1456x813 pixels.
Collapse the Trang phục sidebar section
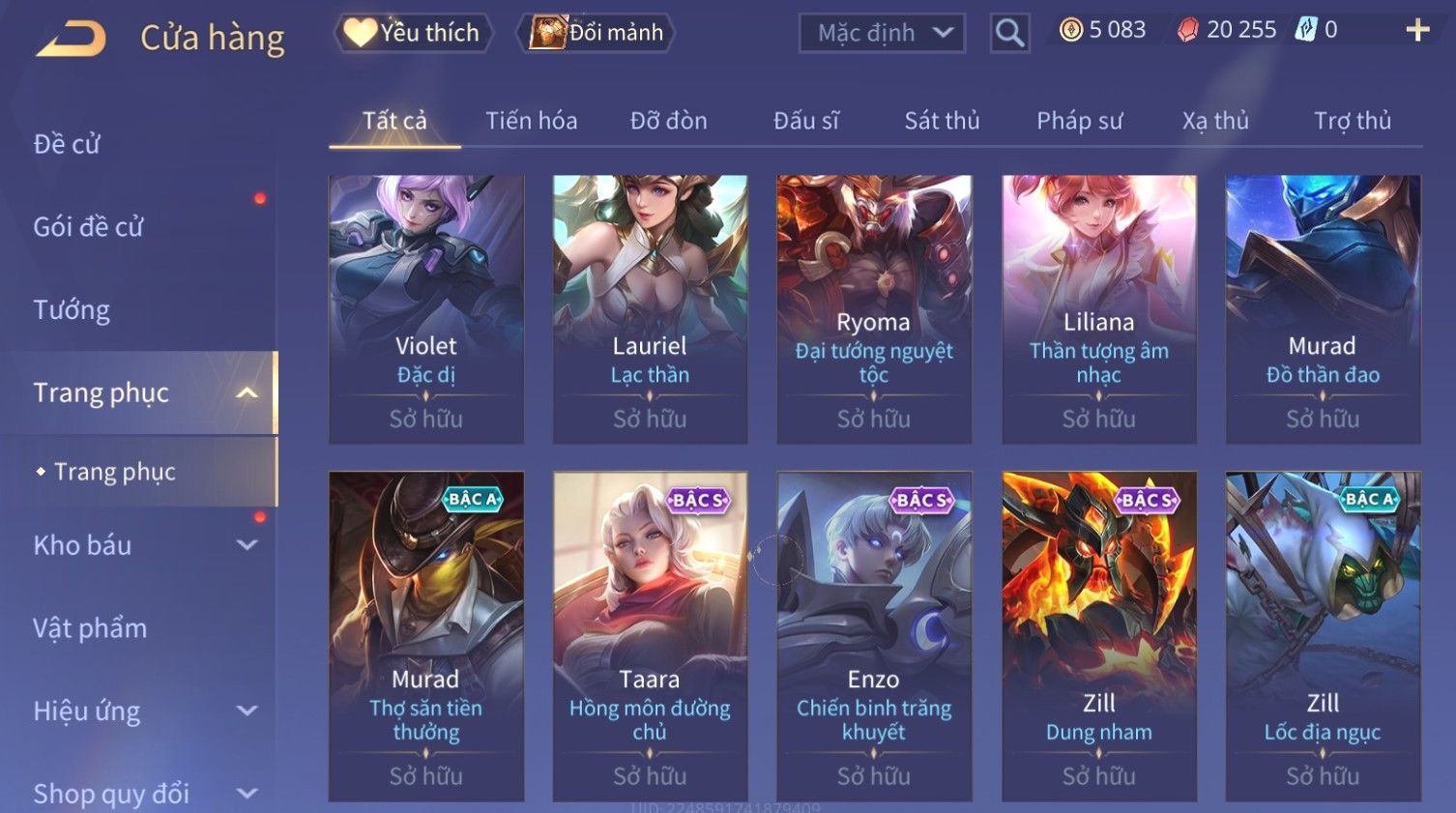247,392
